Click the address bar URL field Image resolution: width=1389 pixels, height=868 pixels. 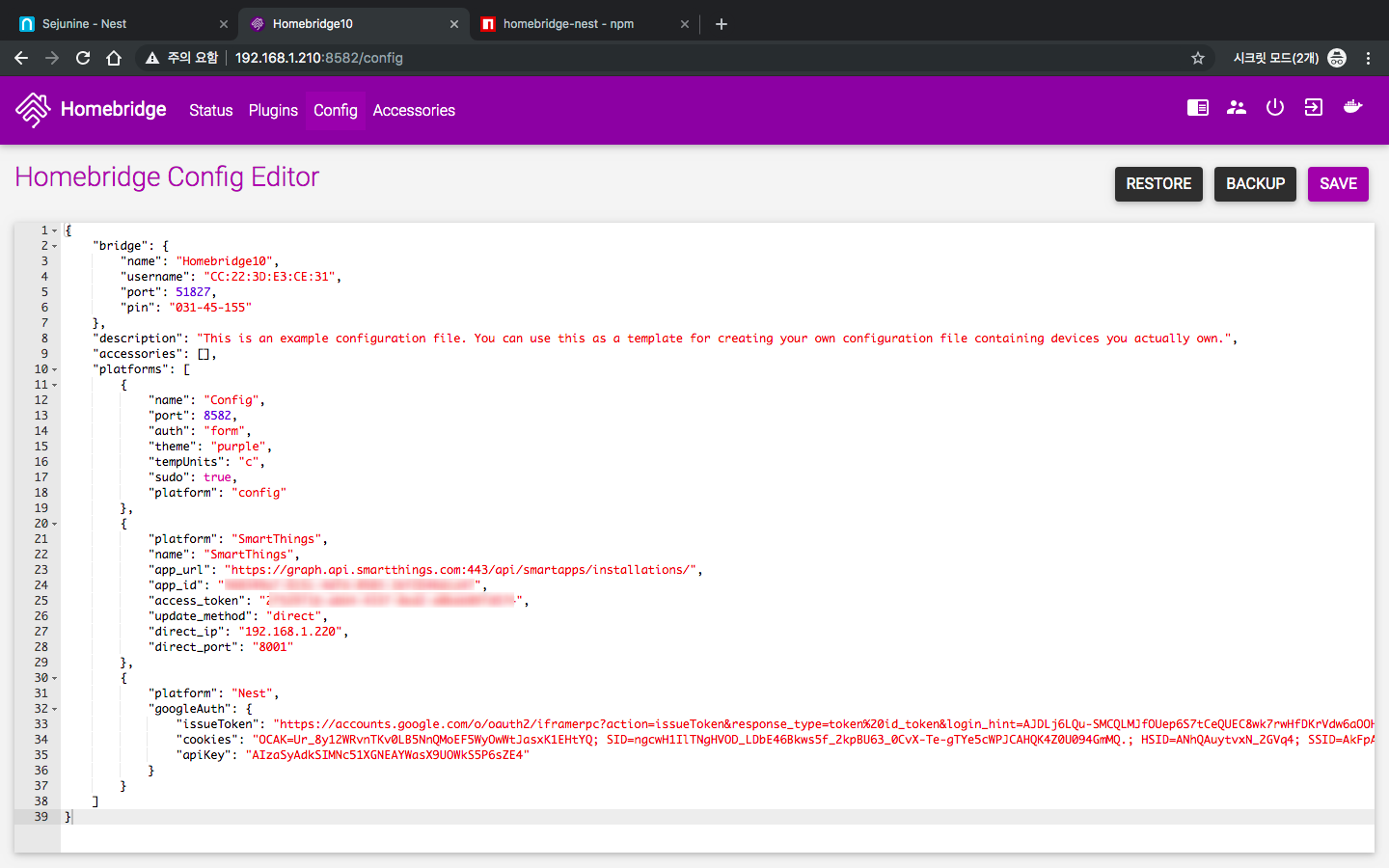[675, 58]
